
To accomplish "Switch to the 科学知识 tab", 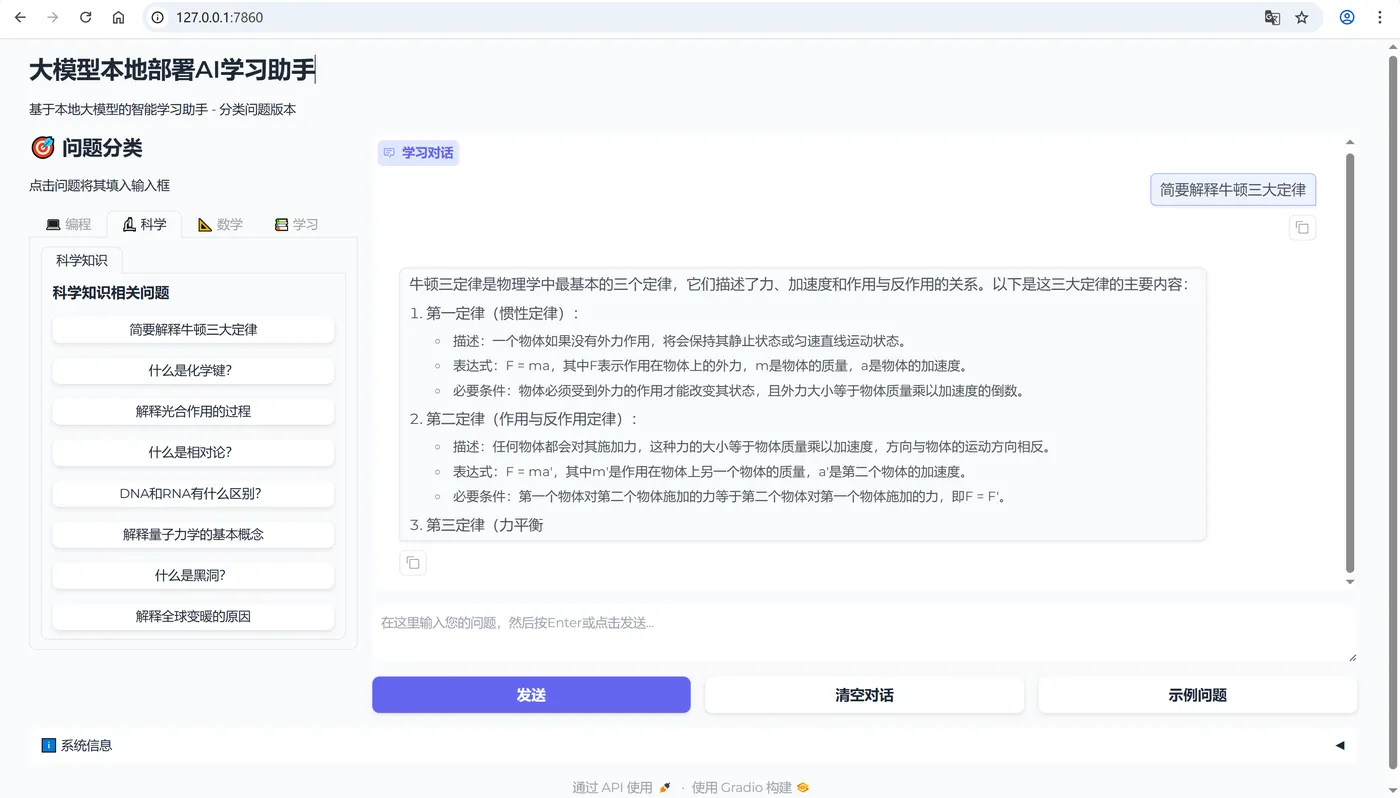I will coord(82,260).
